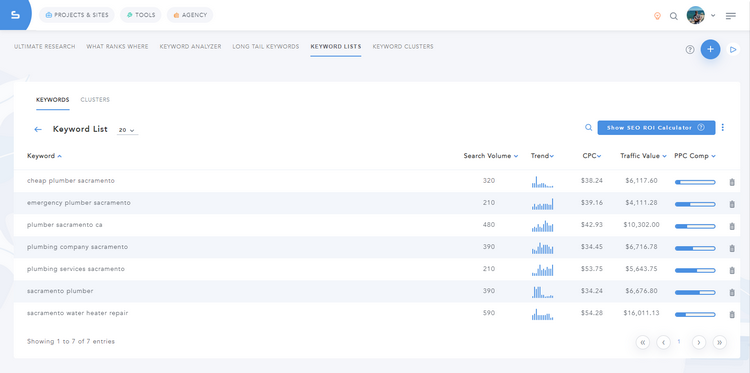
Task: Switch to the Long Tail Keywords tab
Action: pyautogui.click(x=265, y=47)
